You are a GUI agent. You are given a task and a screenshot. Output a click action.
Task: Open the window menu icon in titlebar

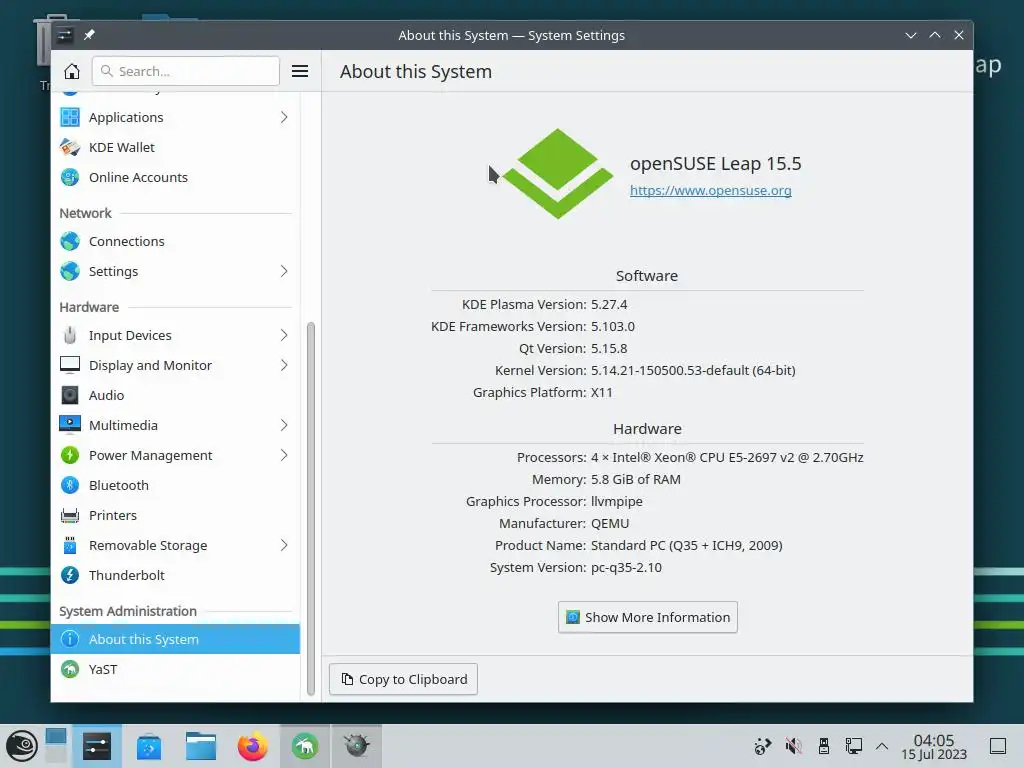tap(64, 35)
